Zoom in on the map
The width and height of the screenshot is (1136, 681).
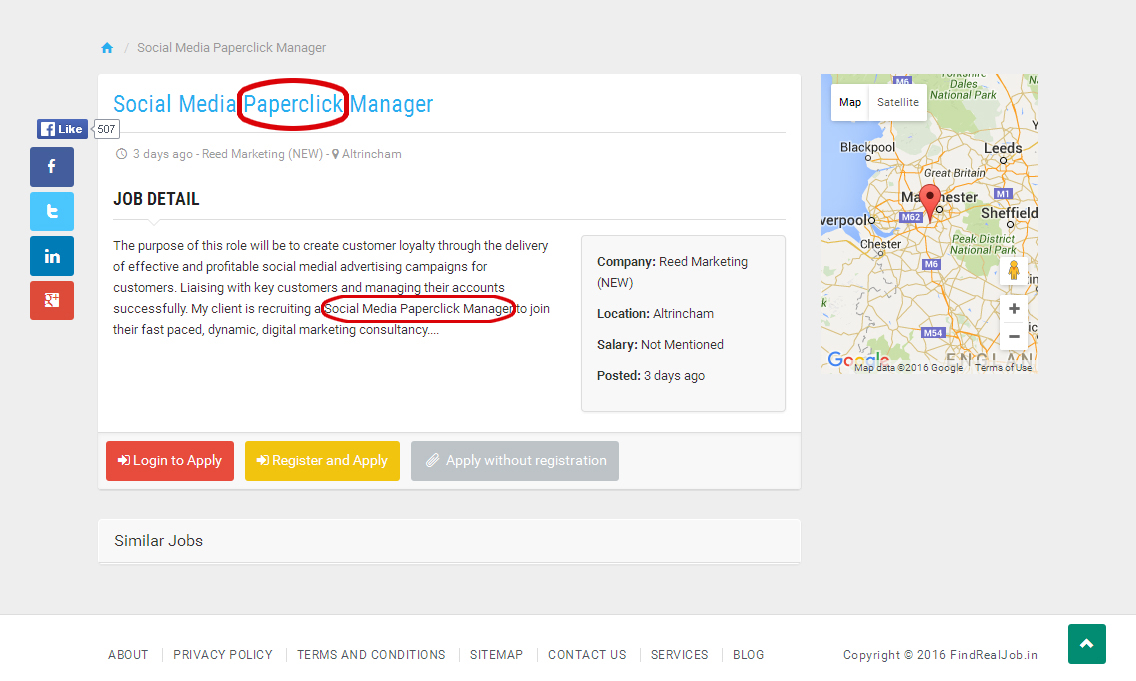pos(1013,309)
